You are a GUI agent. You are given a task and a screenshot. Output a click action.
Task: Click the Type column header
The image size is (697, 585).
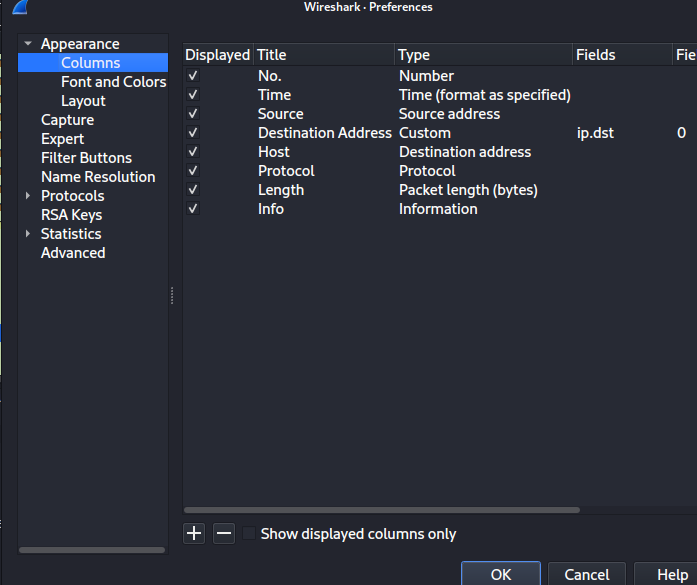tap(414, 55)
